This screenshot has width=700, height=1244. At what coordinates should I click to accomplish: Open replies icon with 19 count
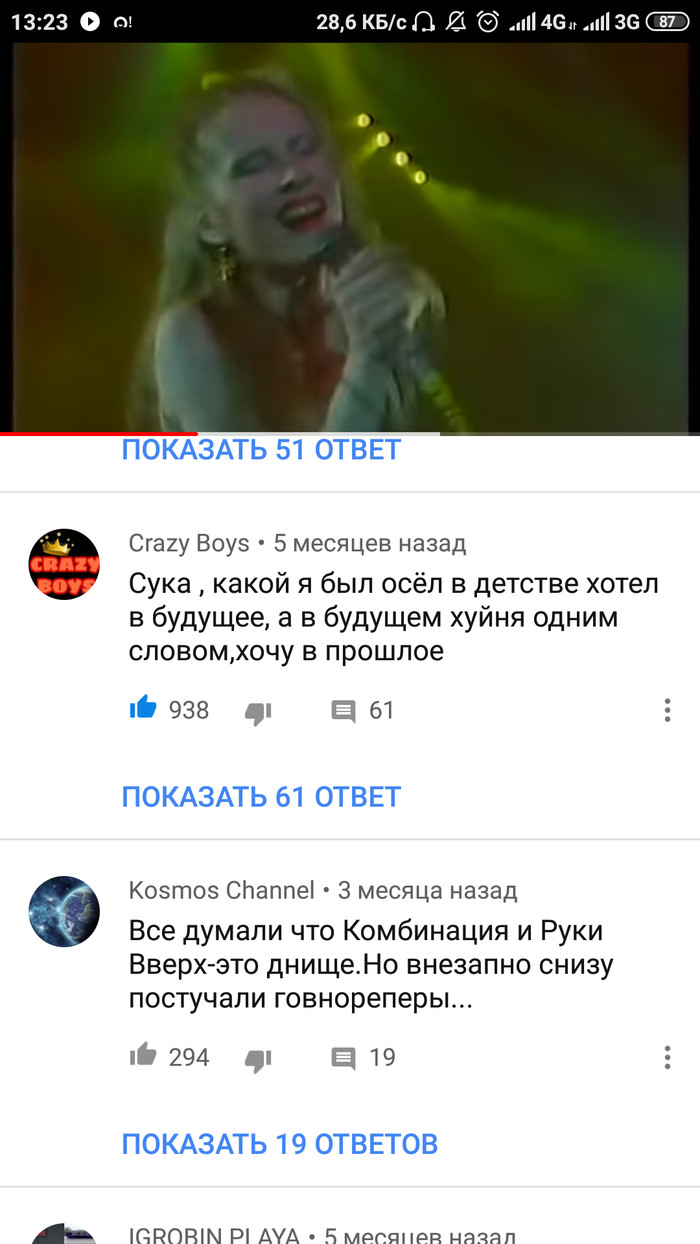pyautogui.click(x=343, y=1058)
